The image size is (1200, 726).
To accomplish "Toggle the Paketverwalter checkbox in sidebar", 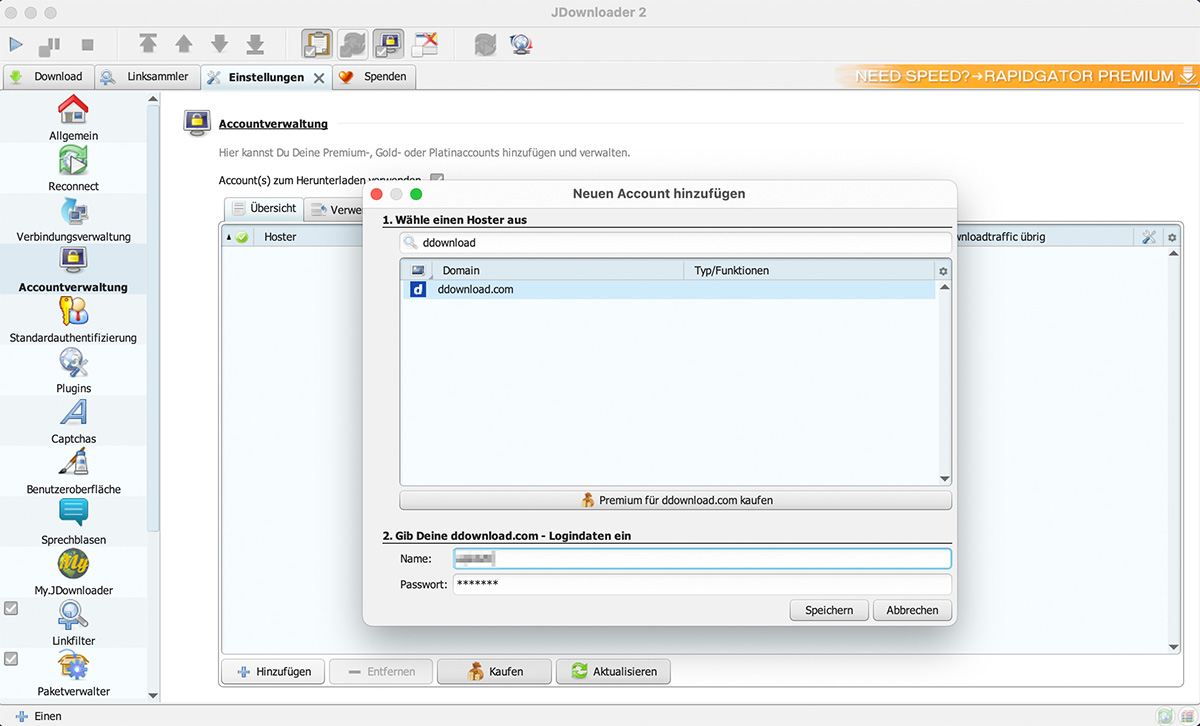I will click(x=11, y=658).
